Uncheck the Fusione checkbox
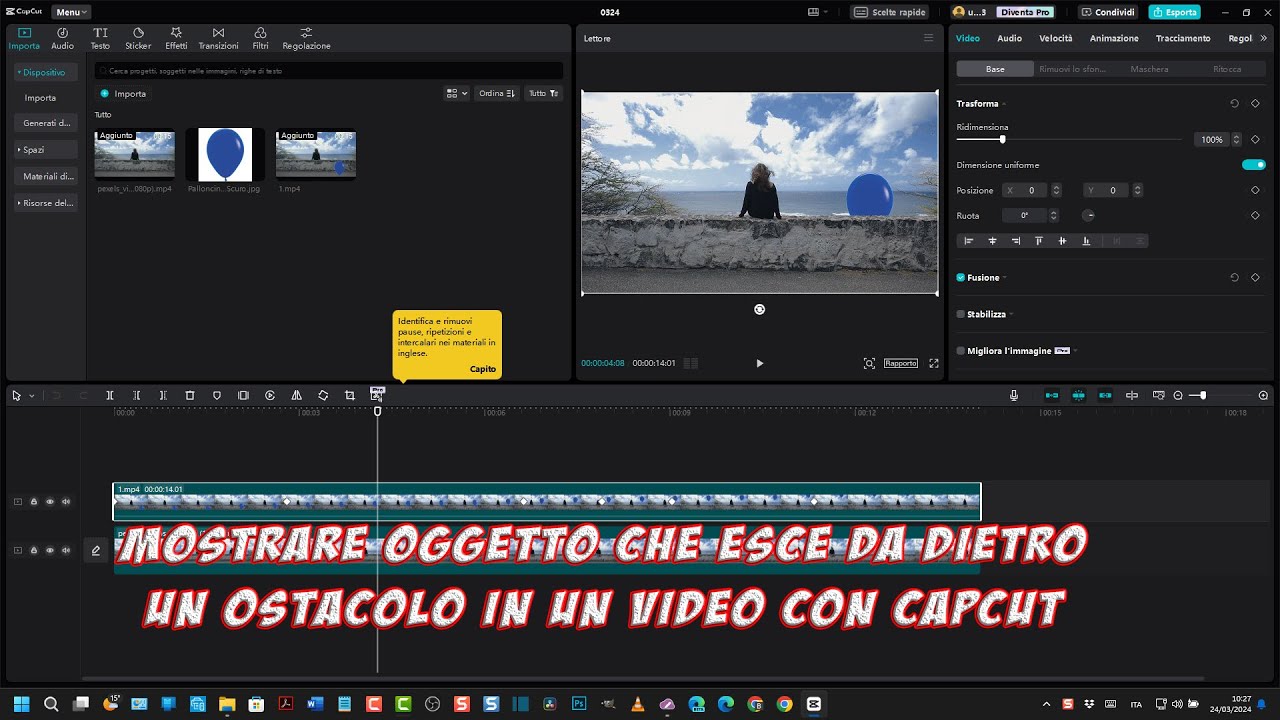1280x720 pixels. point(961,277)
